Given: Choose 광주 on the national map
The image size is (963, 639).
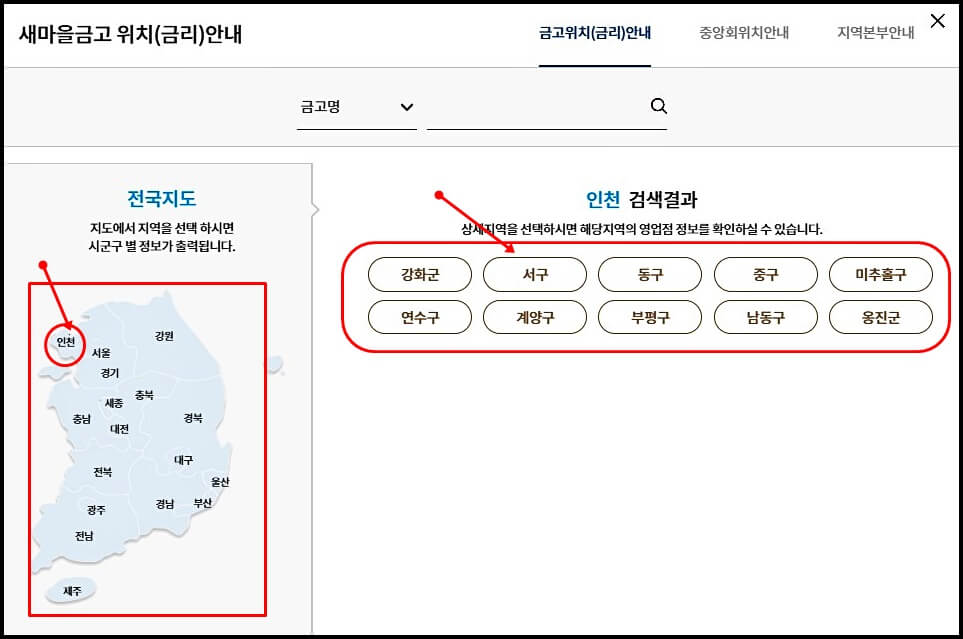Looking at the screenshot, I should 96,510.
